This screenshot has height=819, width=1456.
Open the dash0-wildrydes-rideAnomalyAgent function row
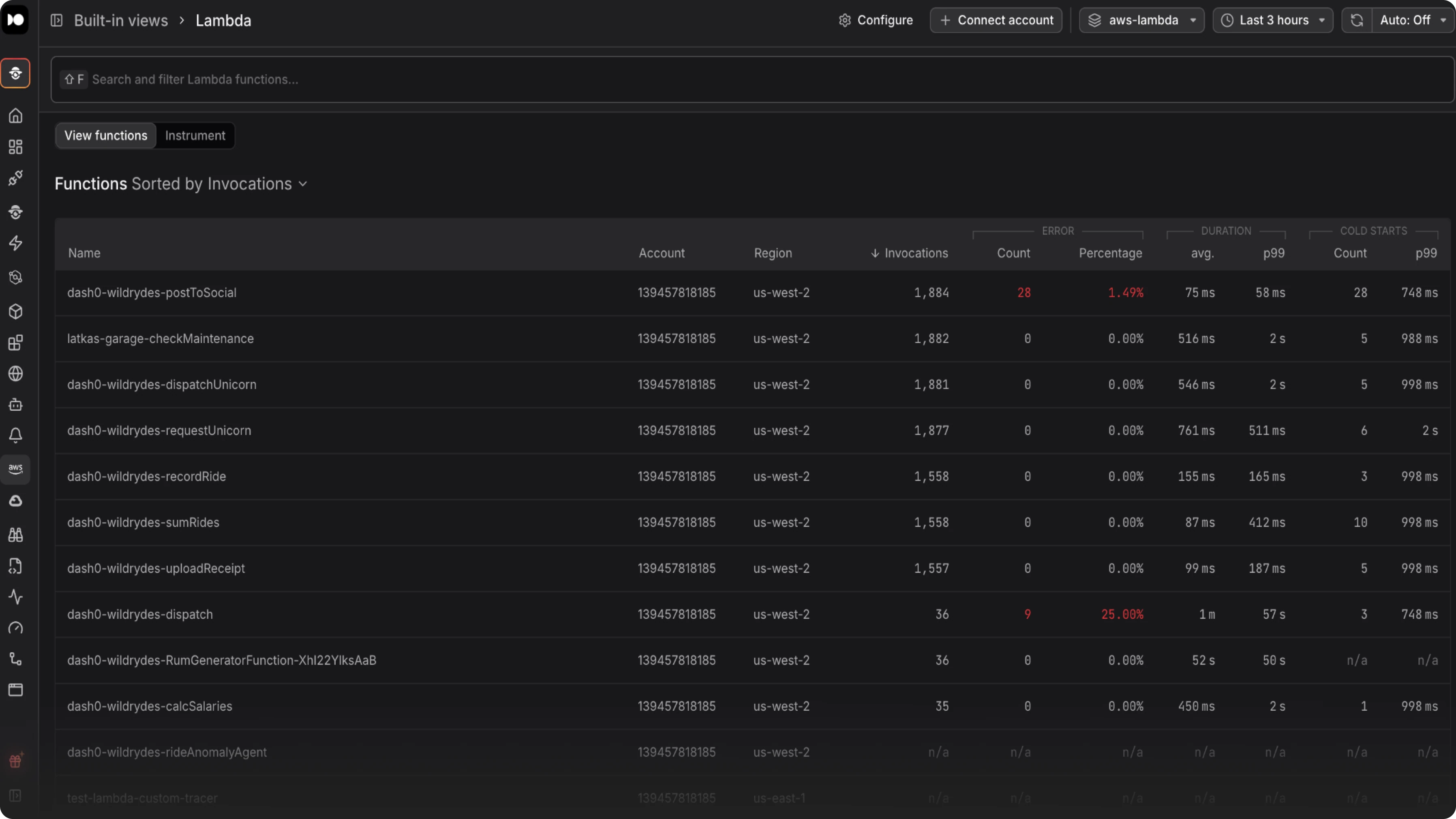(x=752, y=753)
